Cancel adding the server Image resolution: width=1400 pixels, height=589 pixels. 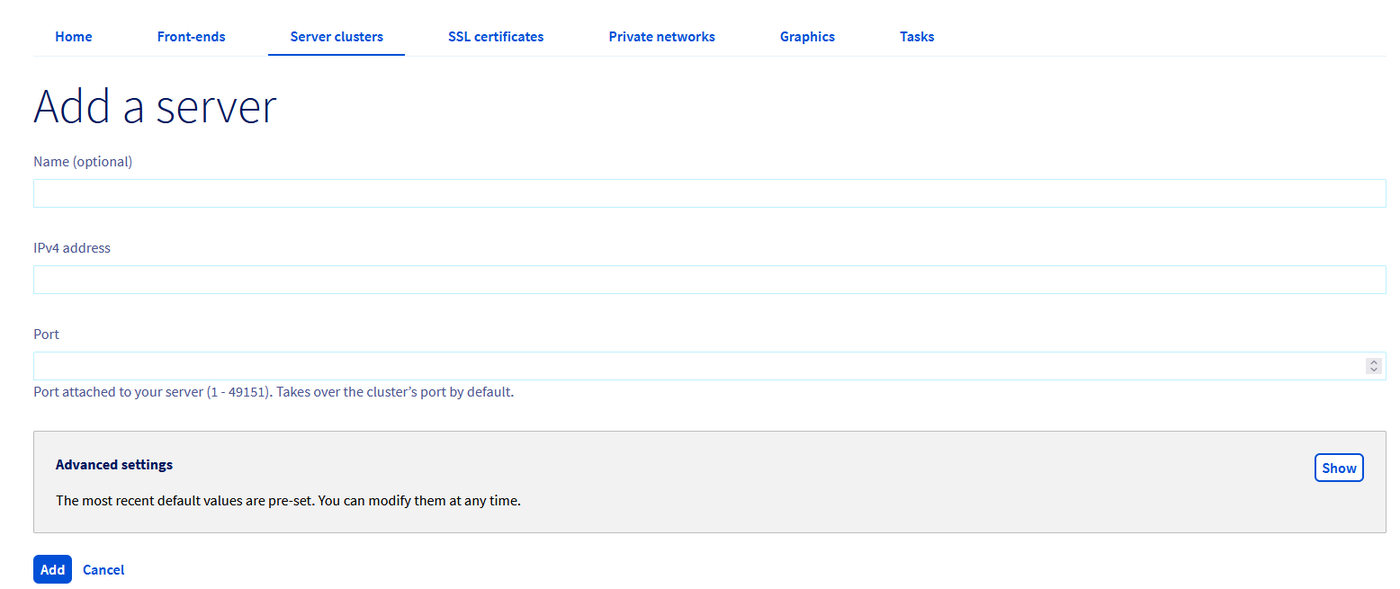click(x=103, y=569)
